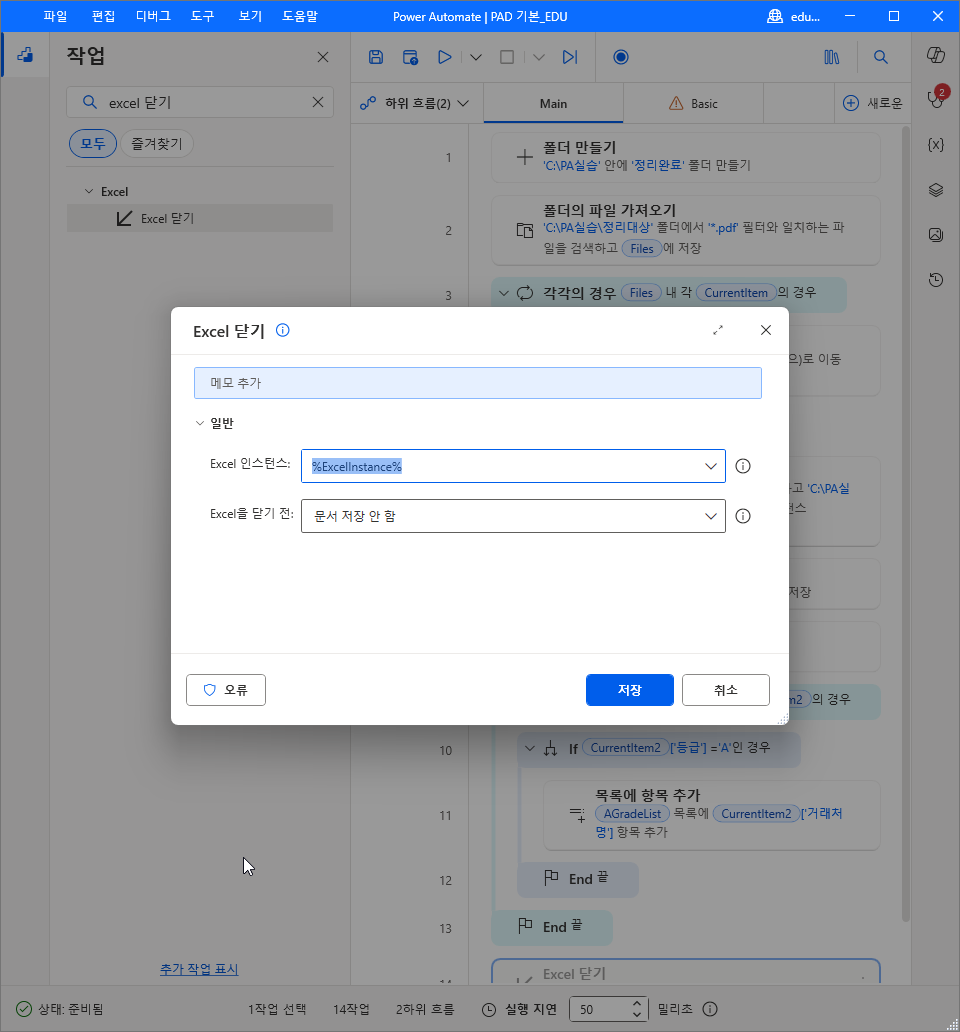Open the asset library books icon
This screenshot has width=960, height=1032.
pos(832,57)
